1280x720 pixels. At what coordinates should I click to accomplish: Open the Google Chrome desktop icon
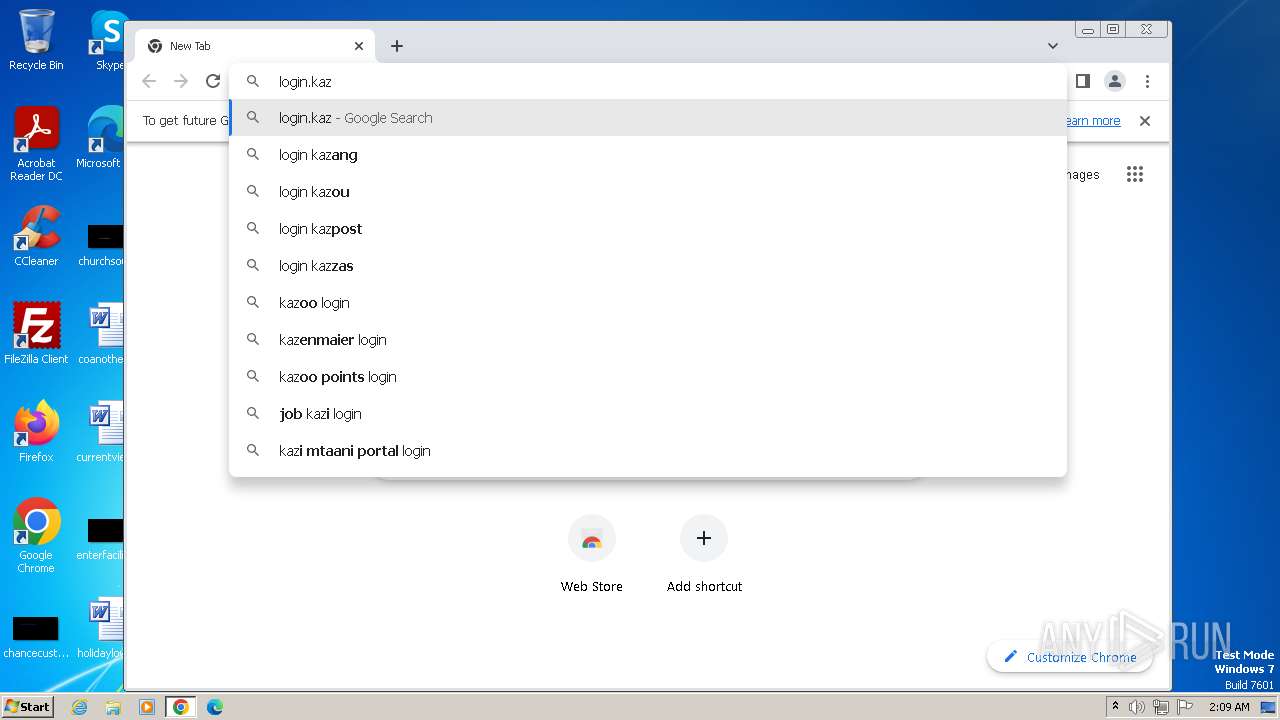(36, 536)
